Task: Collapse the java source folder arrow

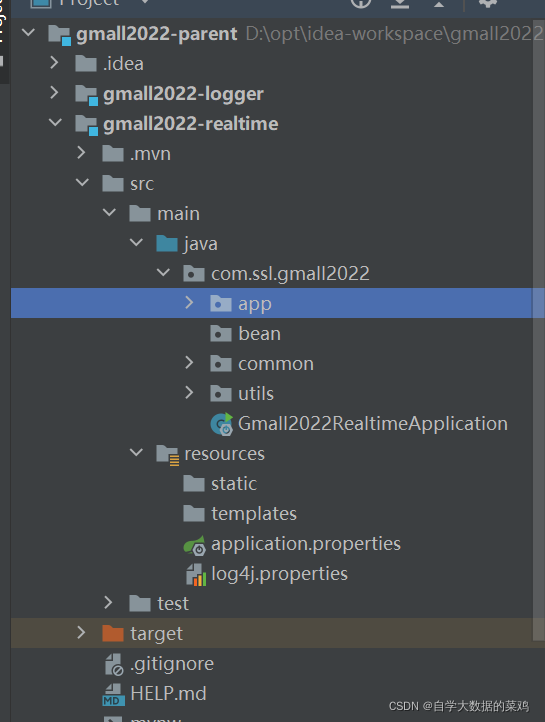Action: coord(136,242)
